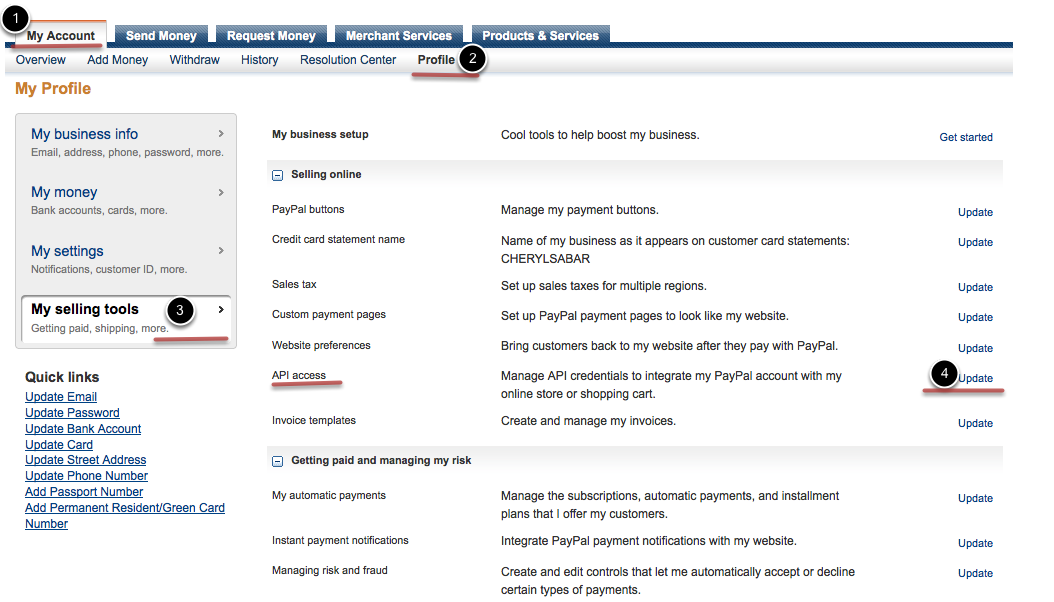Open Withdraw submenu item

[x=194, y=60]
